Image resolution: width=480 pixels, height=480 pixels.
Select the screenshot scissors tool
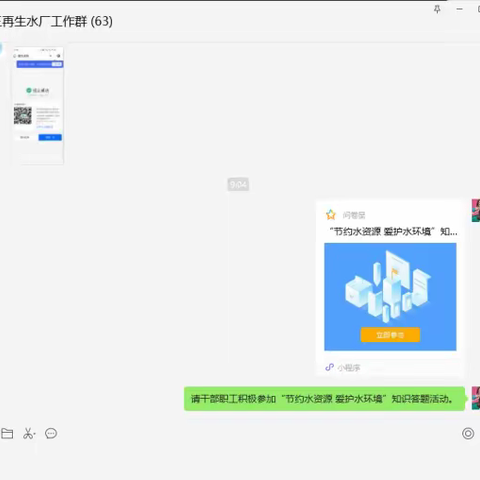(x=29, y=433)
